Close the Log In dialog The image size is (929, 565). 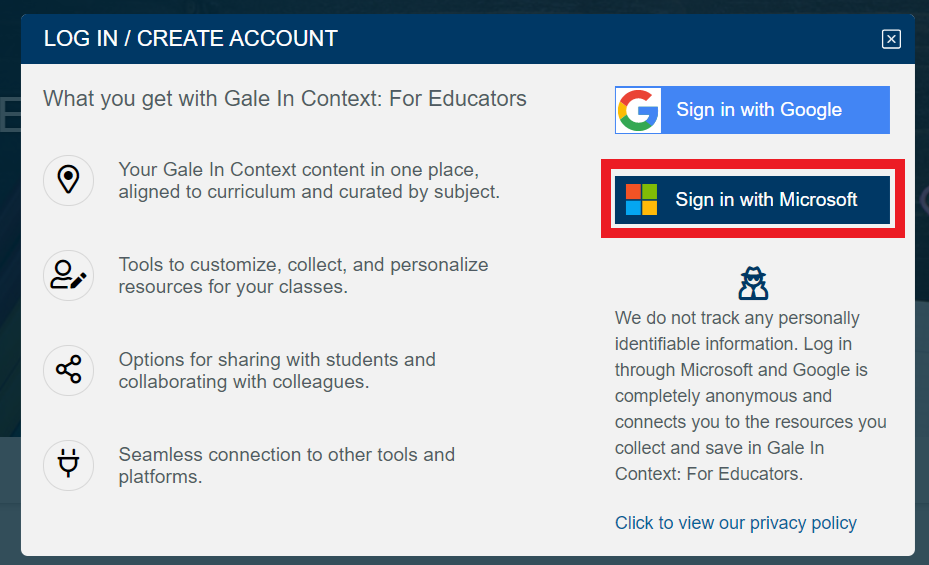click(x=891, y=39)
